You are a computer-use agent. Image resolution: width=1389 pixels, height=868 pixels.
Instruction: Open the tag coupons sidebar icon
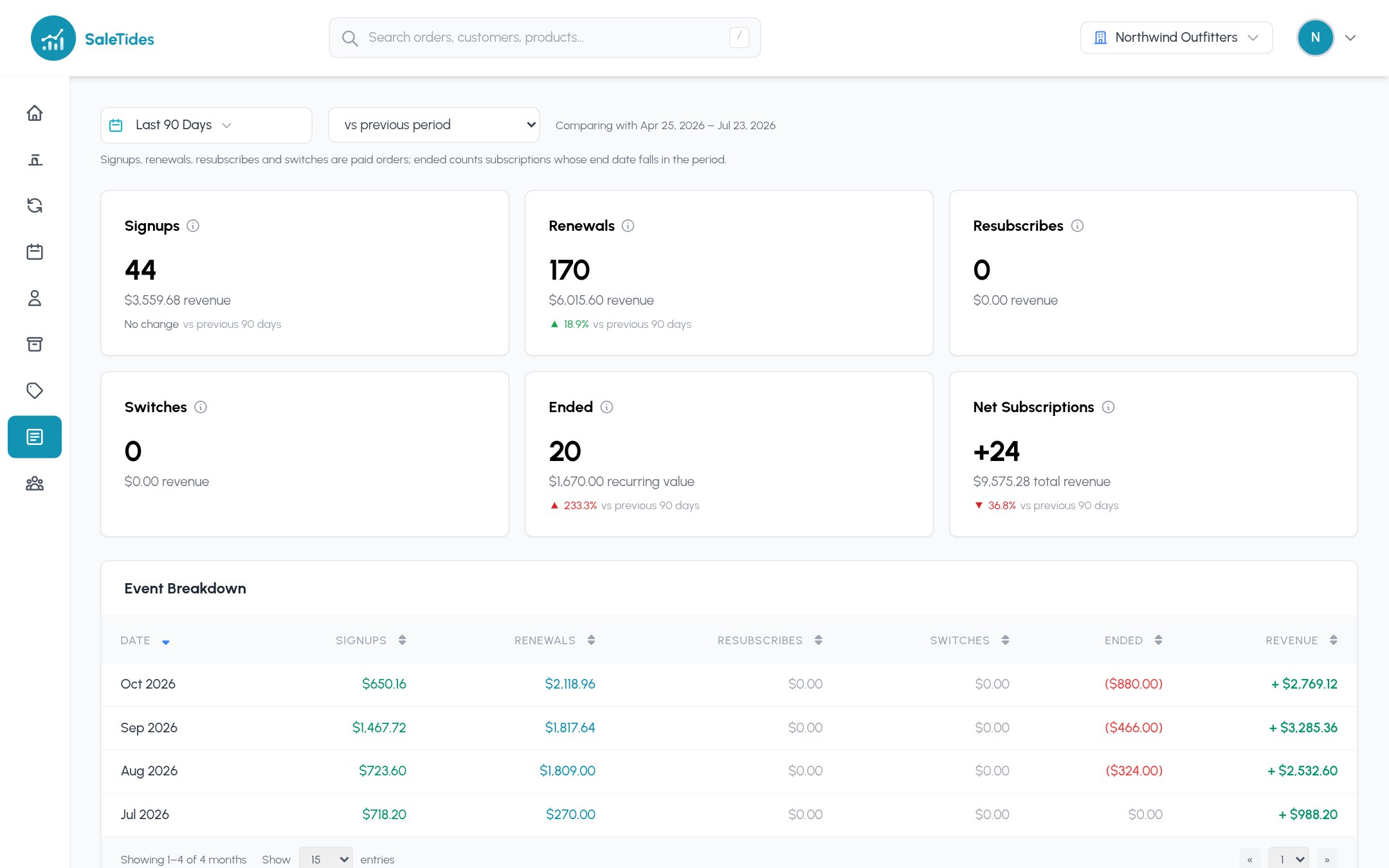35,391
